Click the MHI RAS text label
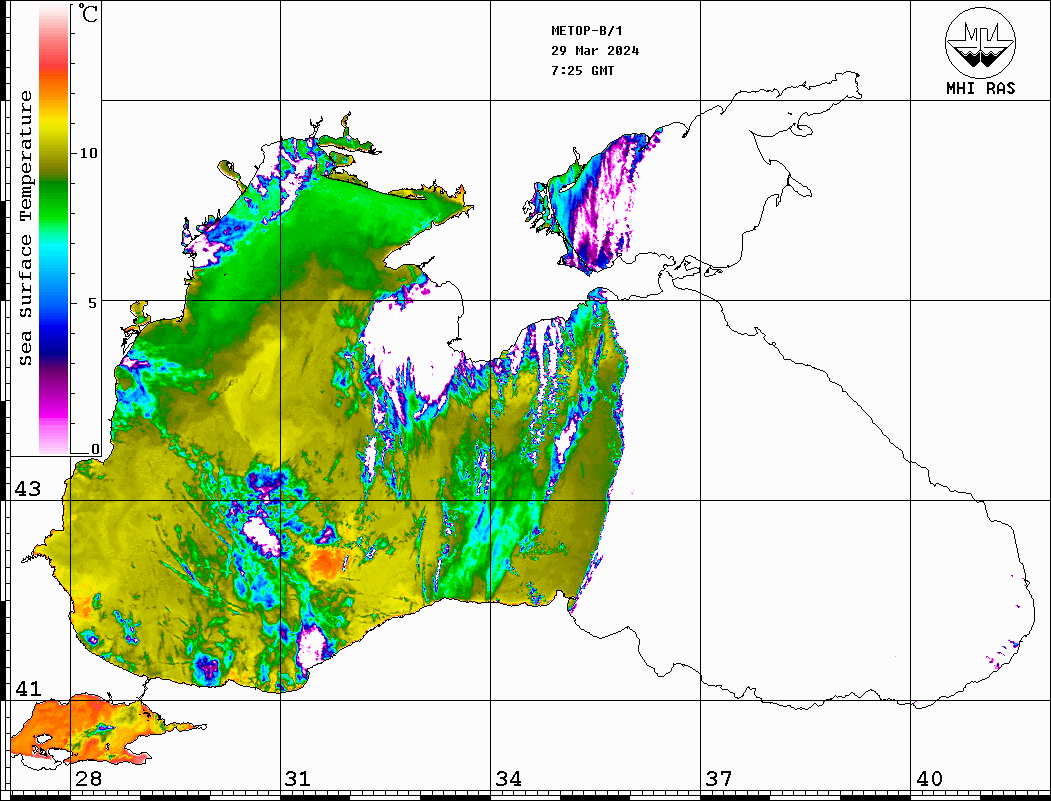This screenshot has height=801, width=1051. tap(981, 88)
